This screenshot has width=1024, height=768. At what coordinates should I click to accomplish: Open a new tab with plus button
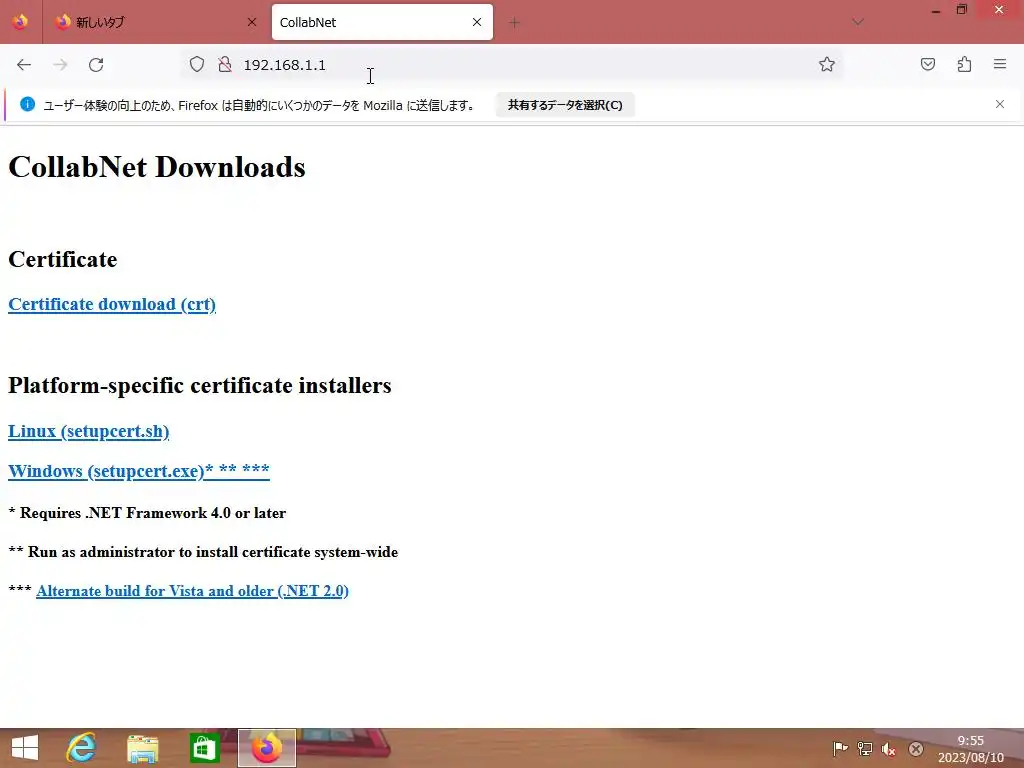515,23
